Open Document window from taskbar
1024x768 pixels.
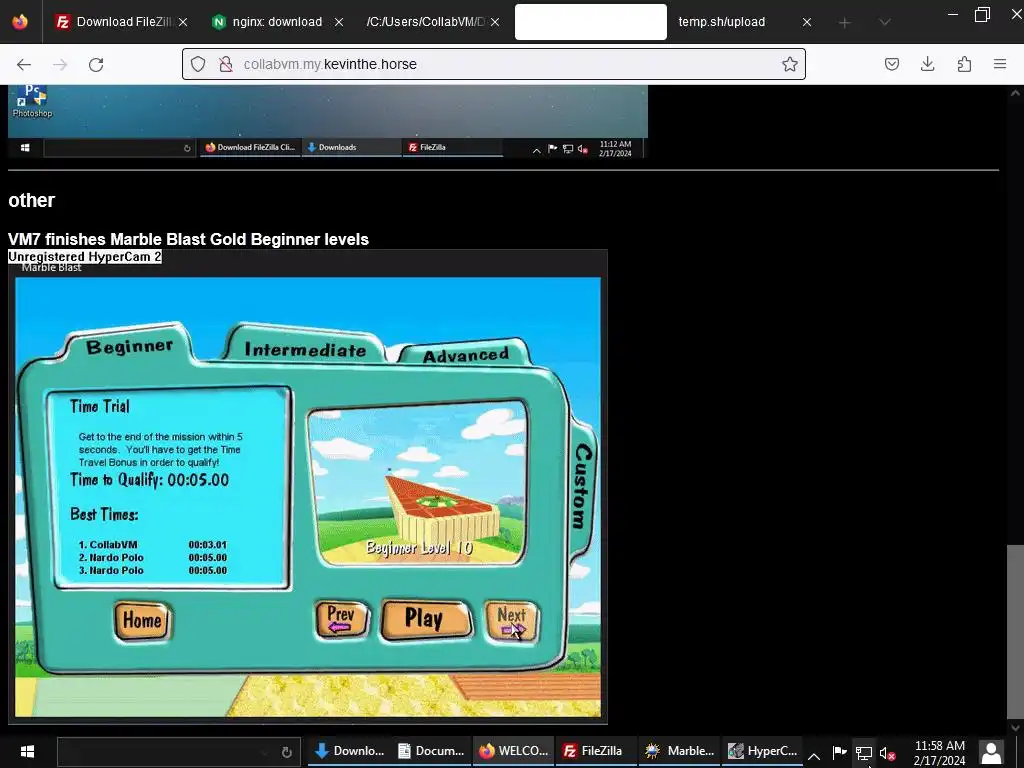[x=431, y=751]
